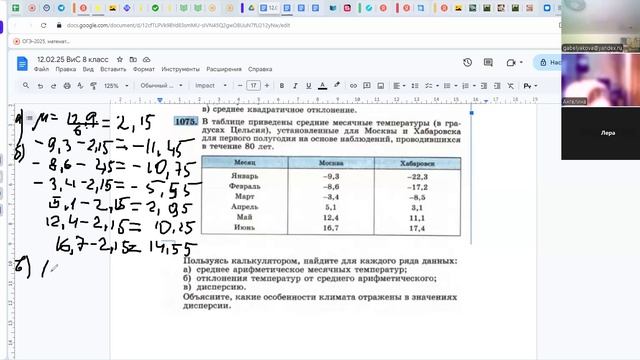Open version history clock icon

468,62
